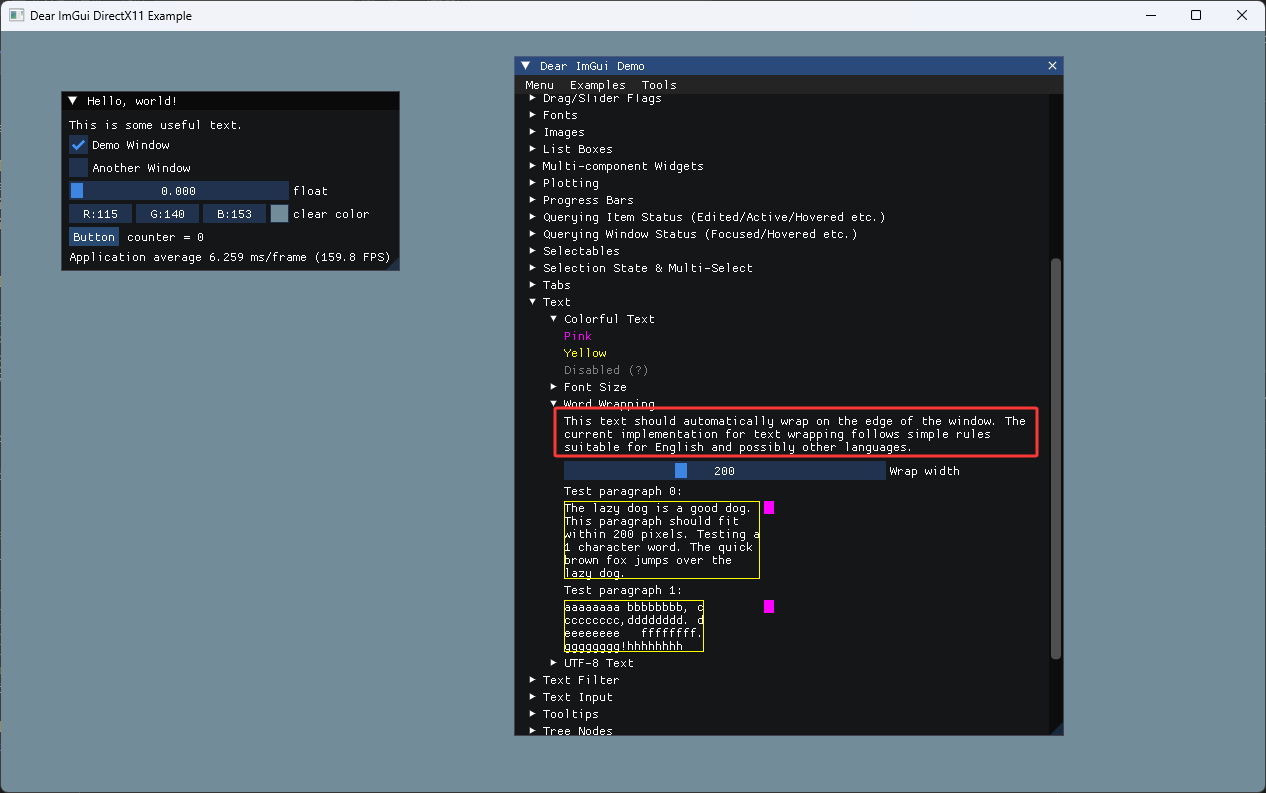Open the Examples menu
Viewport: 1266px width, 793px height.
click(x=597, y=84)
